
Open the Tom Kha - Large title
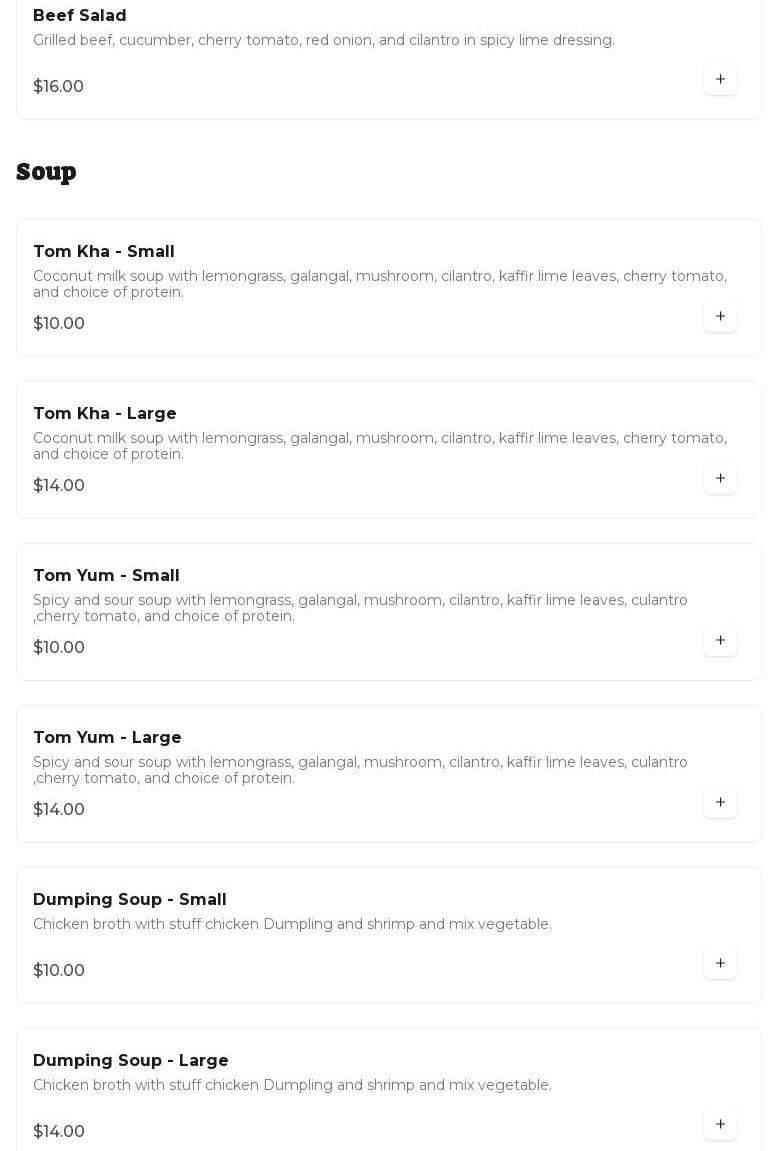(x=105, y=414)
